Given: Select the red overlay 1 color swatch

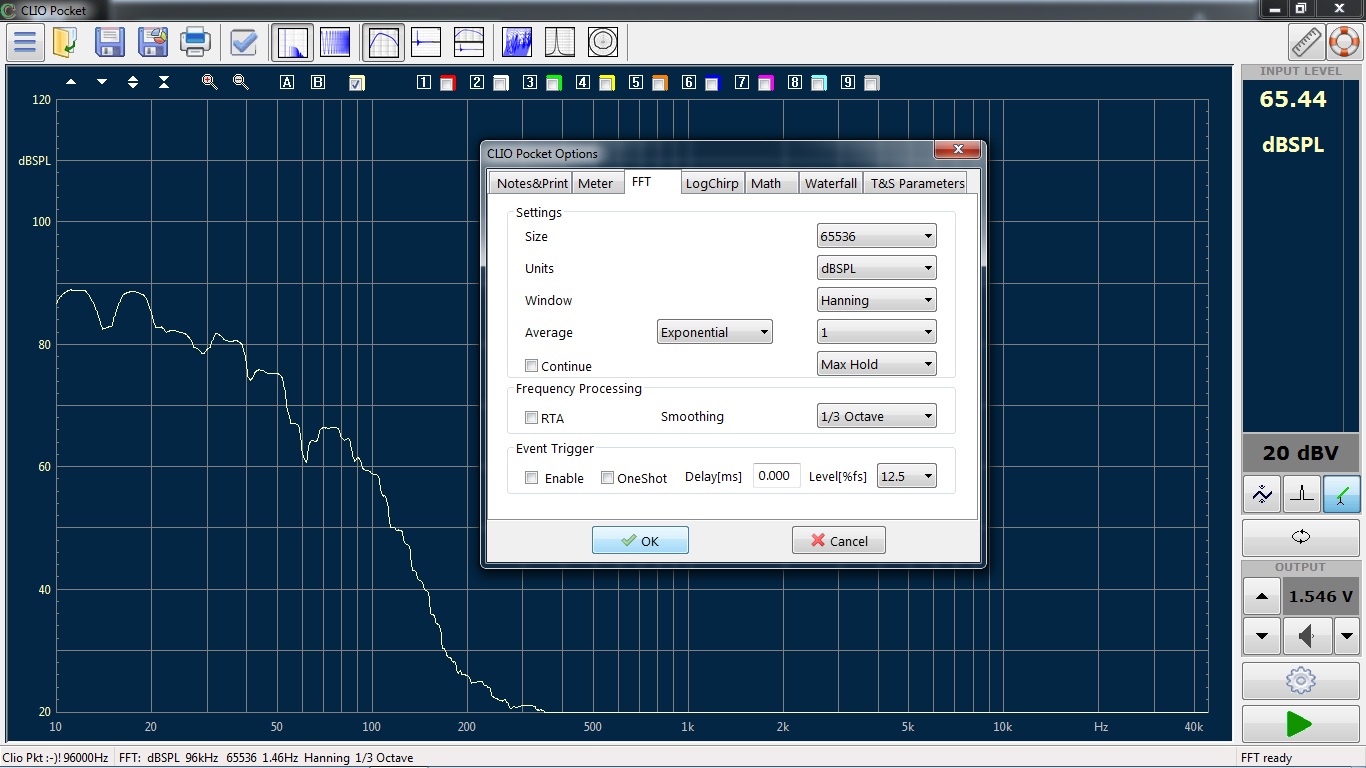Looking at the screenshot, I should click(x=448, y=83).
